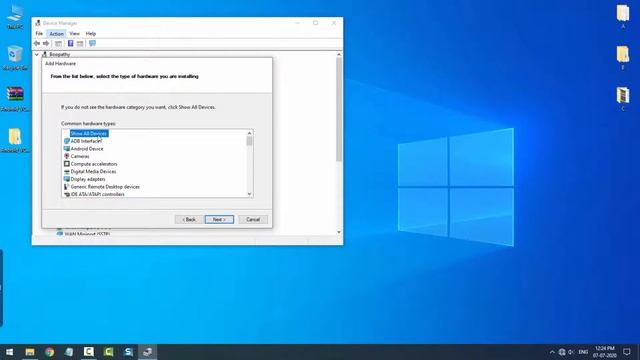Image resolution: width=640 pixels, height=360 pixels.
Task: Click the Back button in Add Hardware
Action: [189, 220]
